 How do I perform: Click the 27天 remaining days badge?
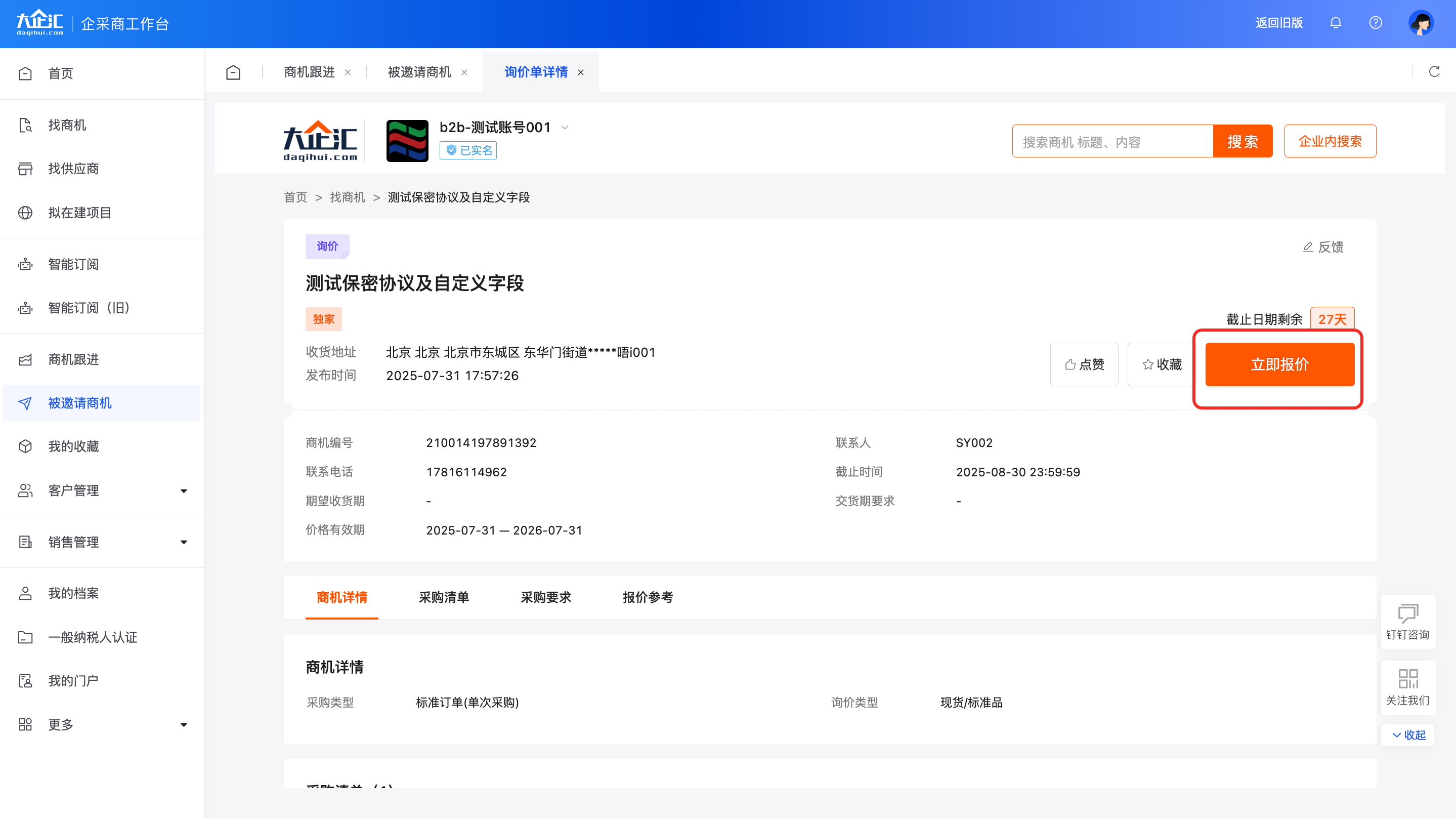click(x=1332, y=319)
